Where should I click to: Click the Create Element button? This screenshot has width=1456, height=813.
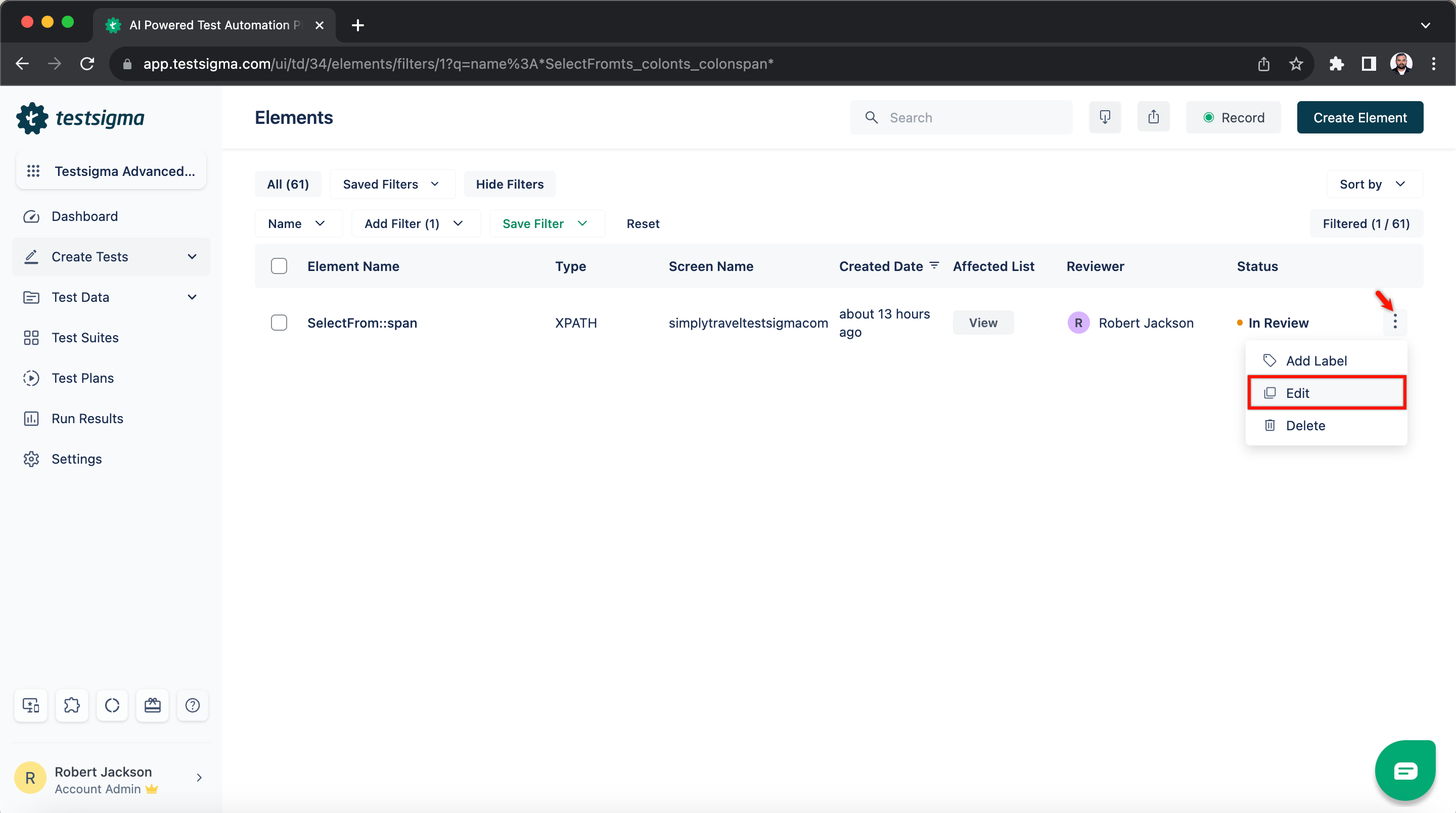click(x=1360, y=118)
